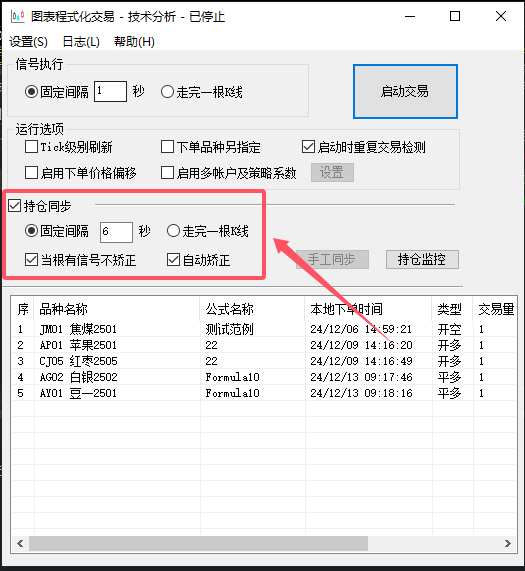This screenshot has height=571, width=525.
Task: Sort by 公式名称 column header
Action: 252,309
